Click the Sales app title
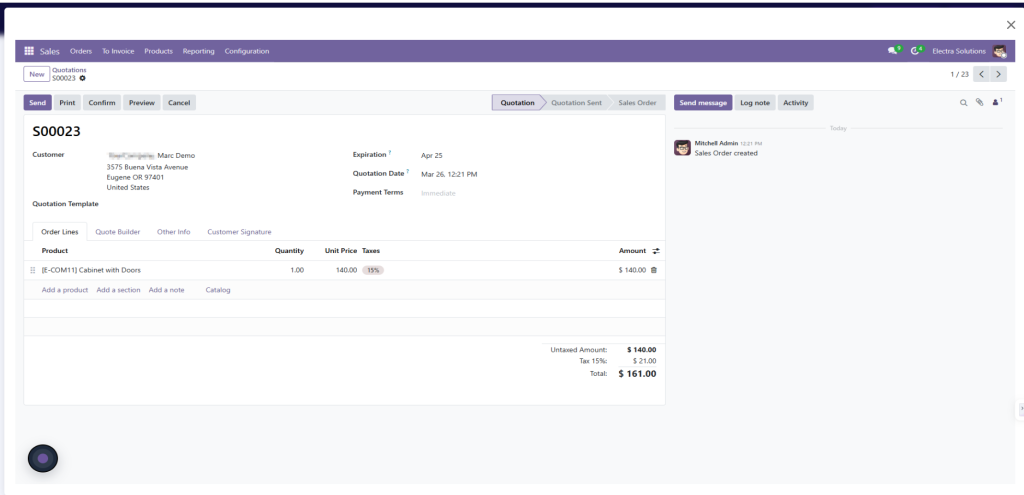This screenshot has width=1024, height=495. click(50, 51)
